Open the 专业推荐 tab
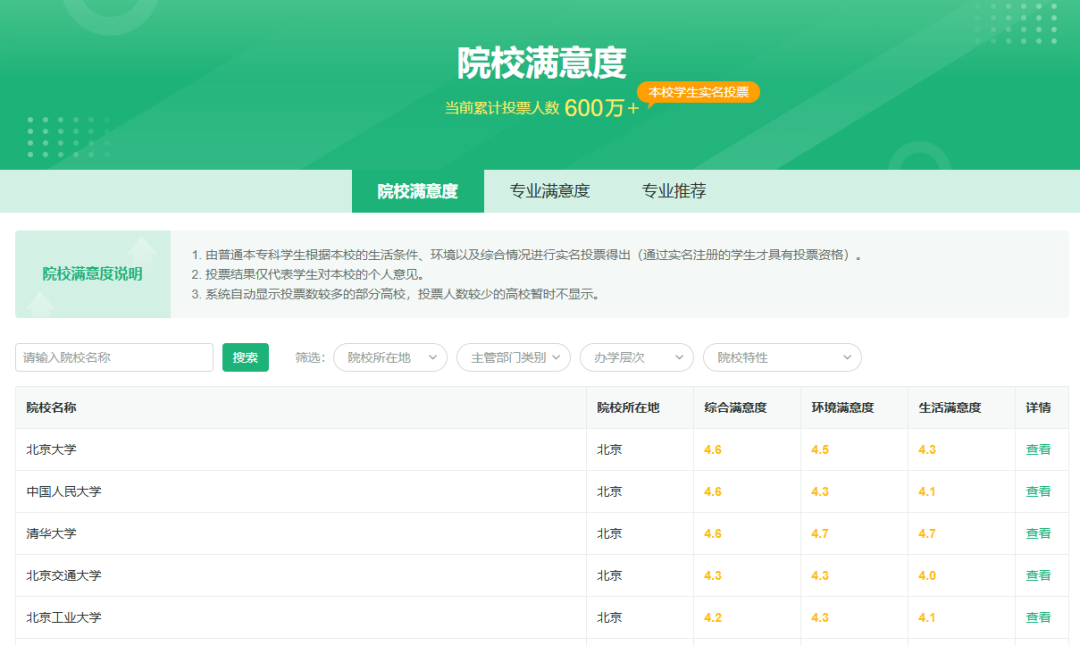1080x646 pixels. click(x=674, y=191)
